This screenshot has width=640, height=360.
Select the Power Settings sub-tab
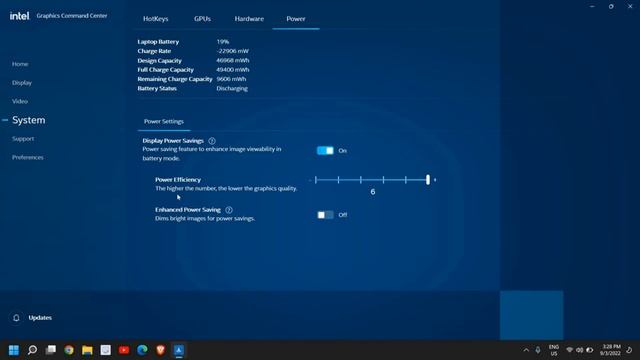click(164, 121)
